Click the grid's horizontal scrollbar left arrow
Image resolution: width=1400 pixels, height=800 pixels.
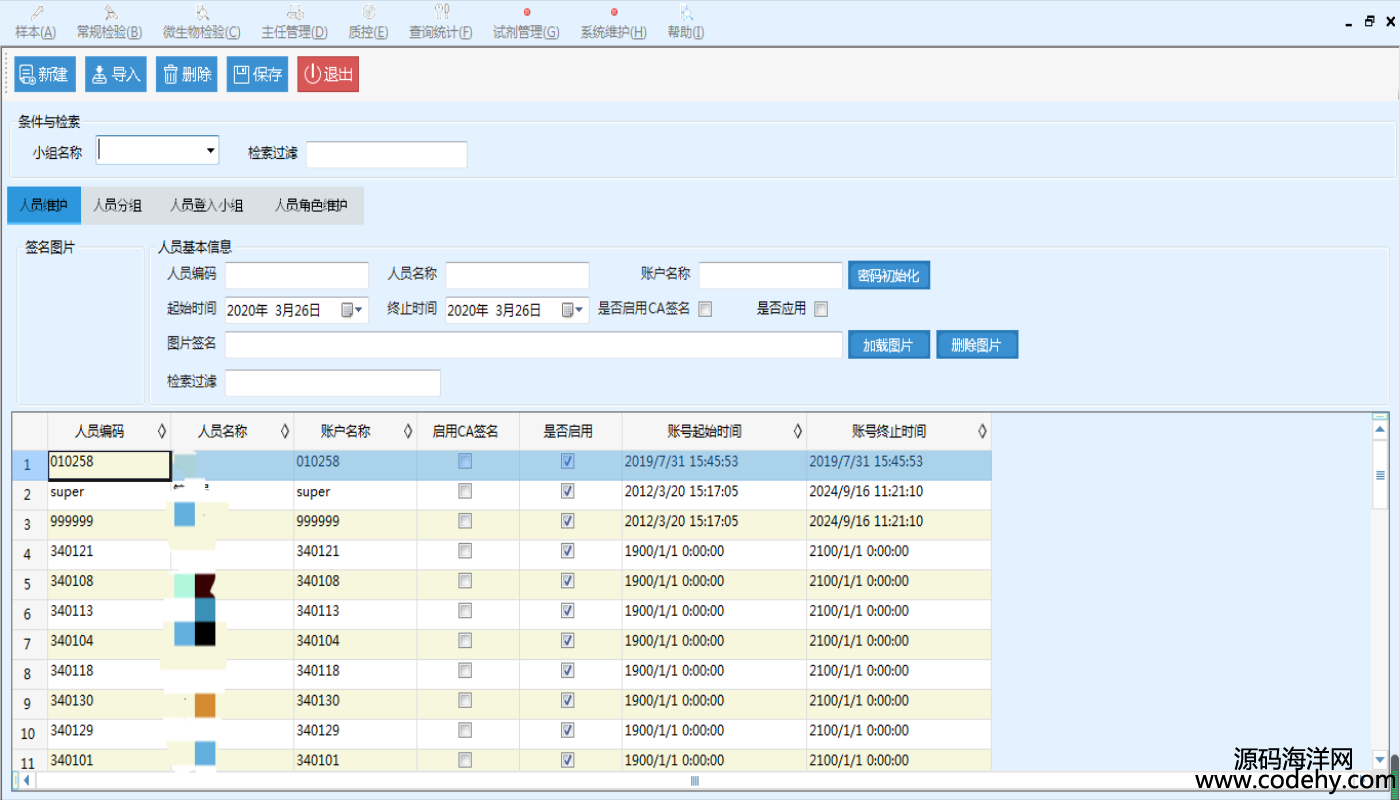pos(26,780)
